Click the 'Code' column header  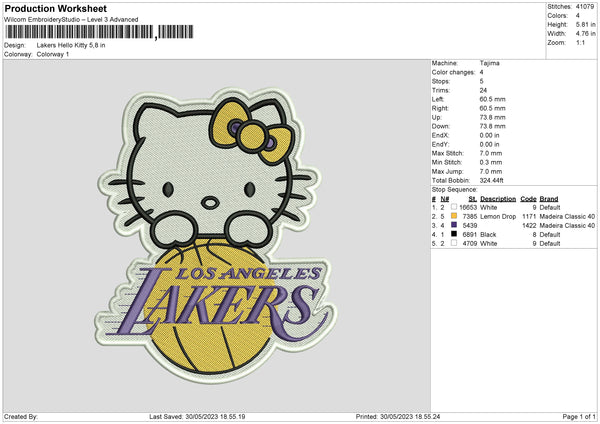coord(528,199)
